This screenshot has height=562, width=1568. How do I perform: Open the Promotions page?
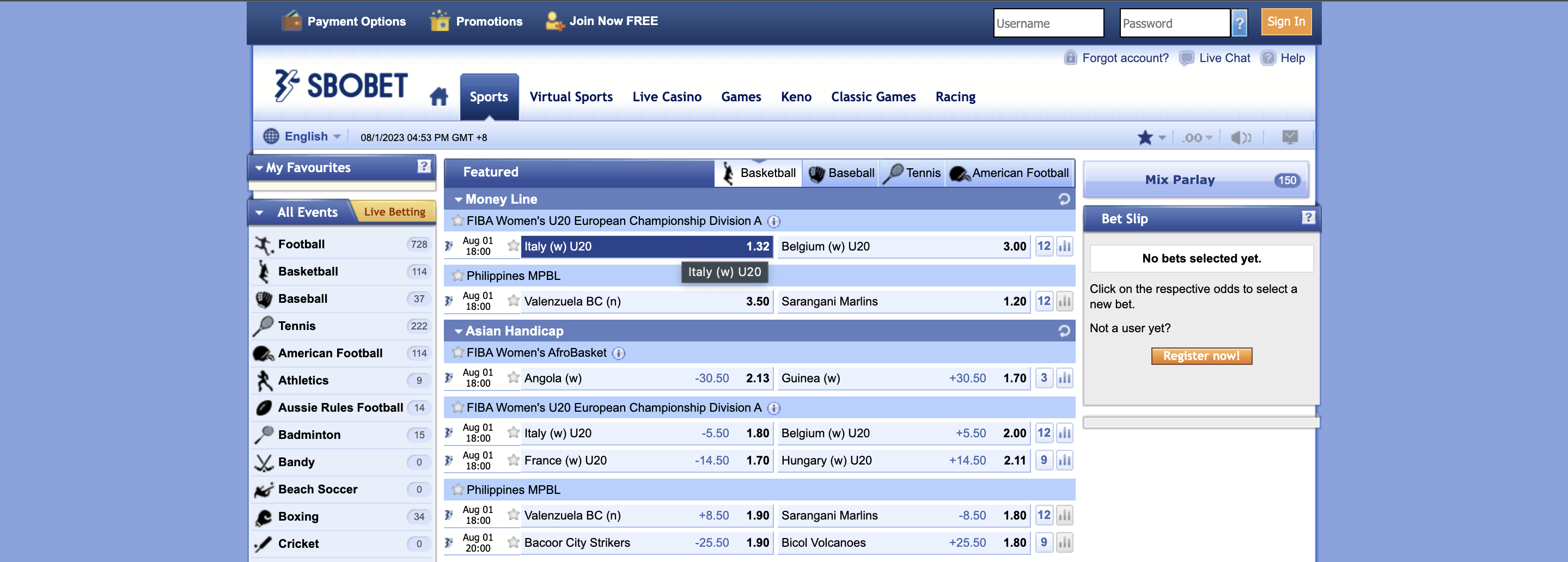476,21
